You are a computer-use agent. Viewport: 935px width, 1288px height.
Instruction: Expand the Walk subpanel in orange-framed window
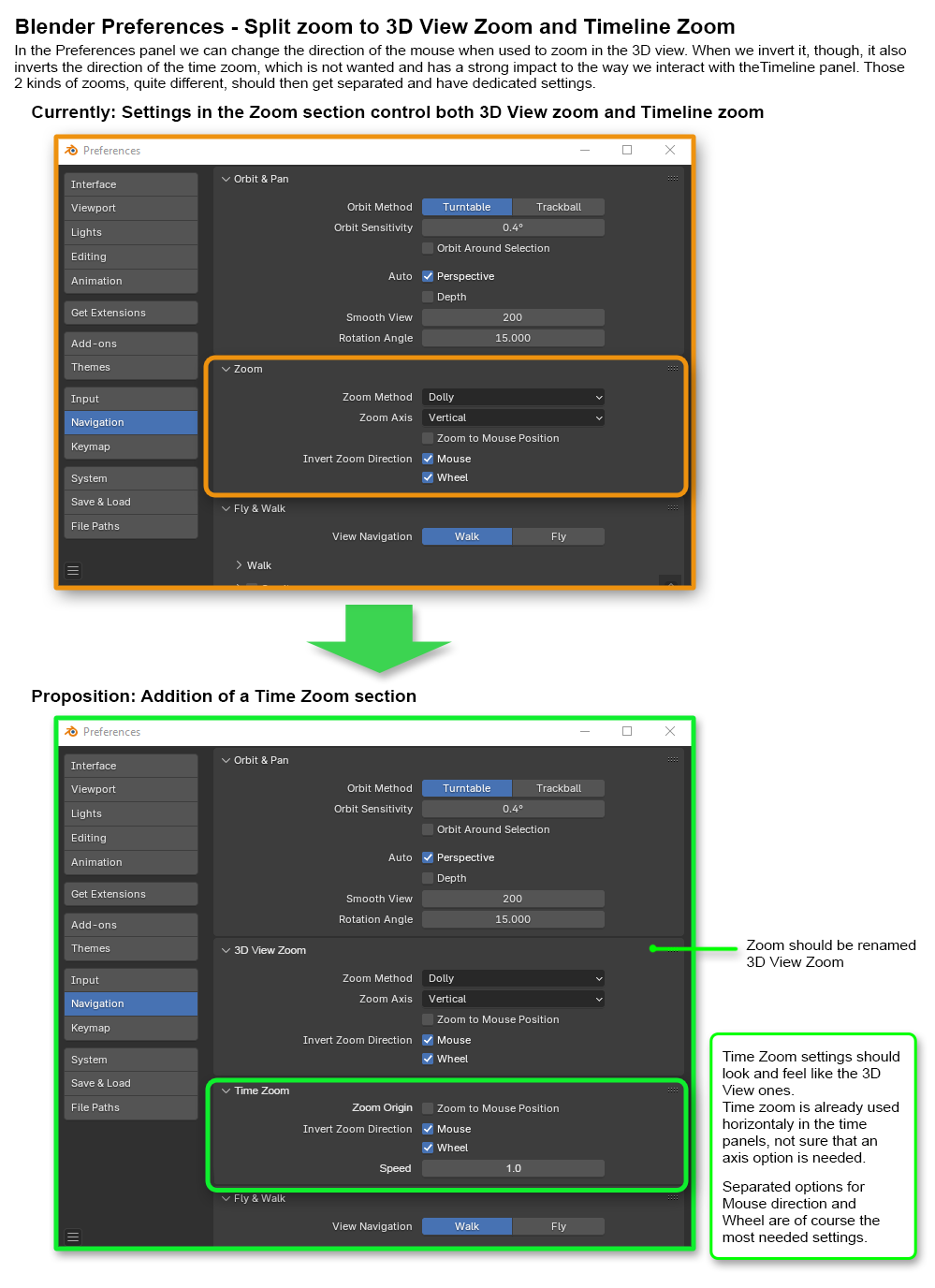click(x=240, y=565)
